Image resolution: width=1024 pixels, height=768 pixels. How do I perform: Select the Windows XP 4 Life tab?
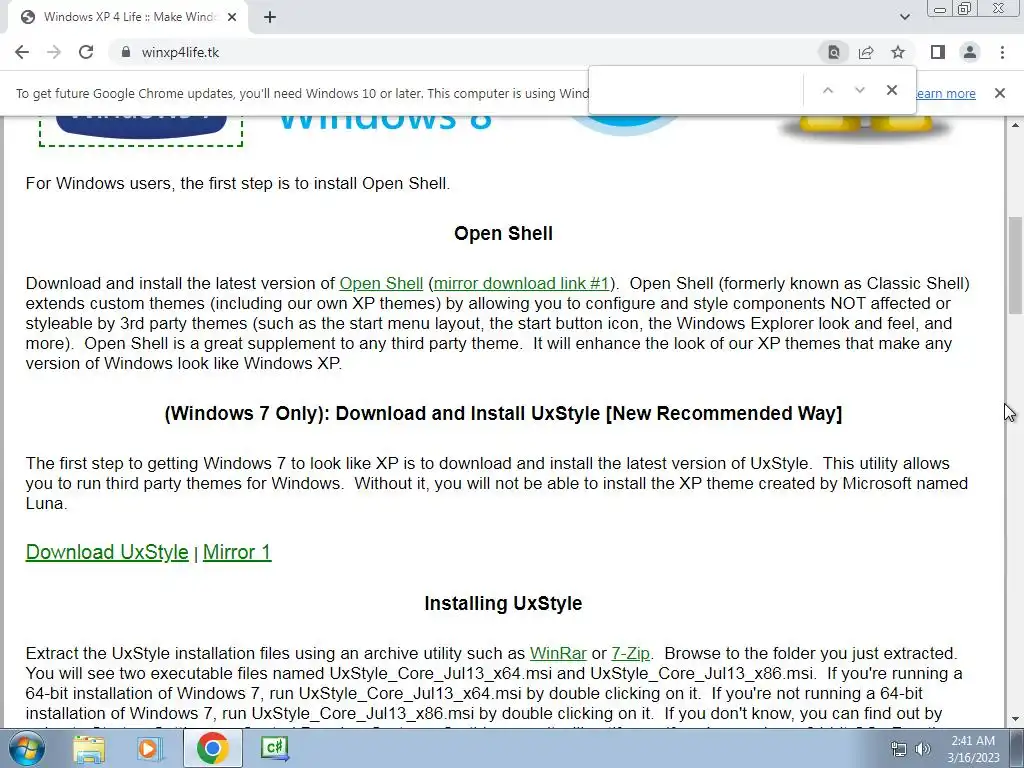[127, 17]
